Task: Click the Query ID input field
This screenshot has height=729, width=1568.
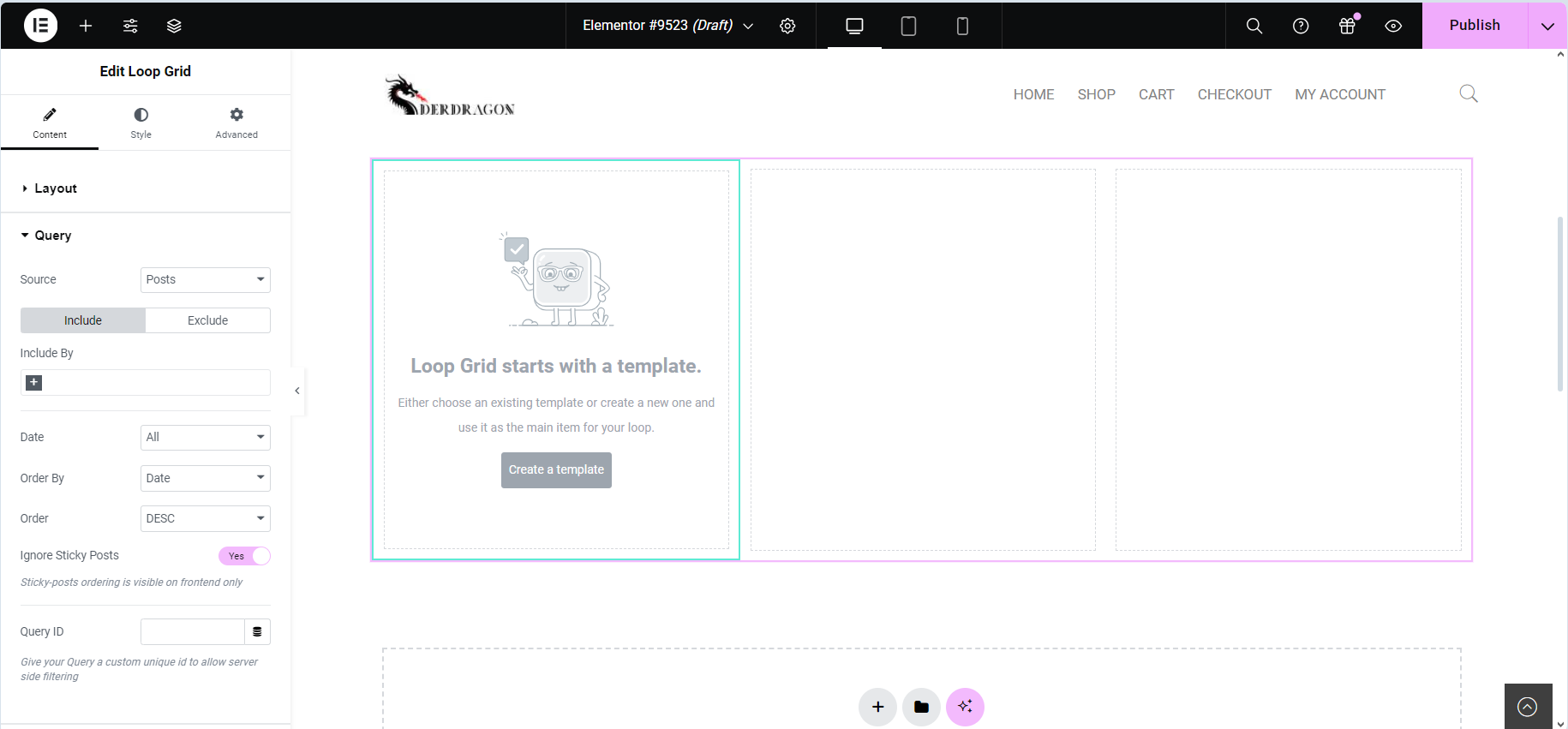Action: pyautogui.click(x=193, y=632)
